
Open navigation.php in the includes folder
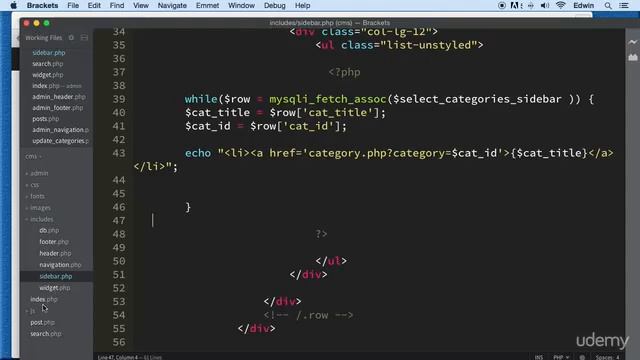(60, 265)
